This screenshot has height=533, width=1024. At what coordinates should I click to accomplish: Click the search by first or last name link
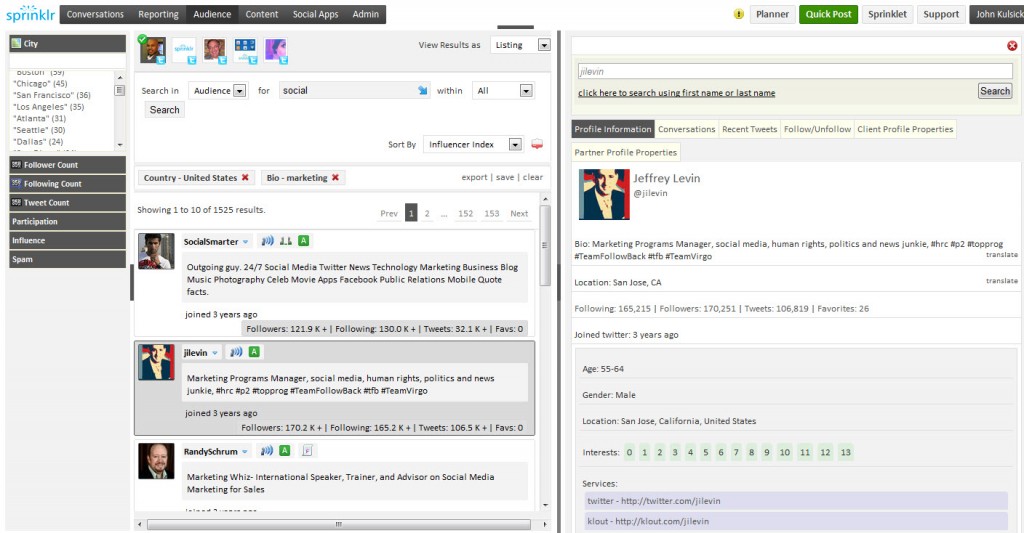pos(676,93)
